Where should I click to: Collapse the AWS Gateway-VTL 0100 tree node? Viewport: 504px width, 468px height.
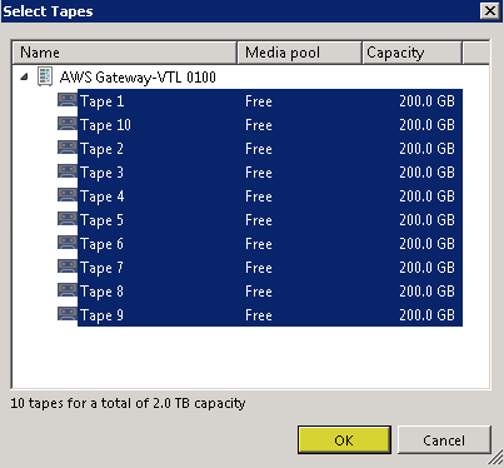(24, 77)
